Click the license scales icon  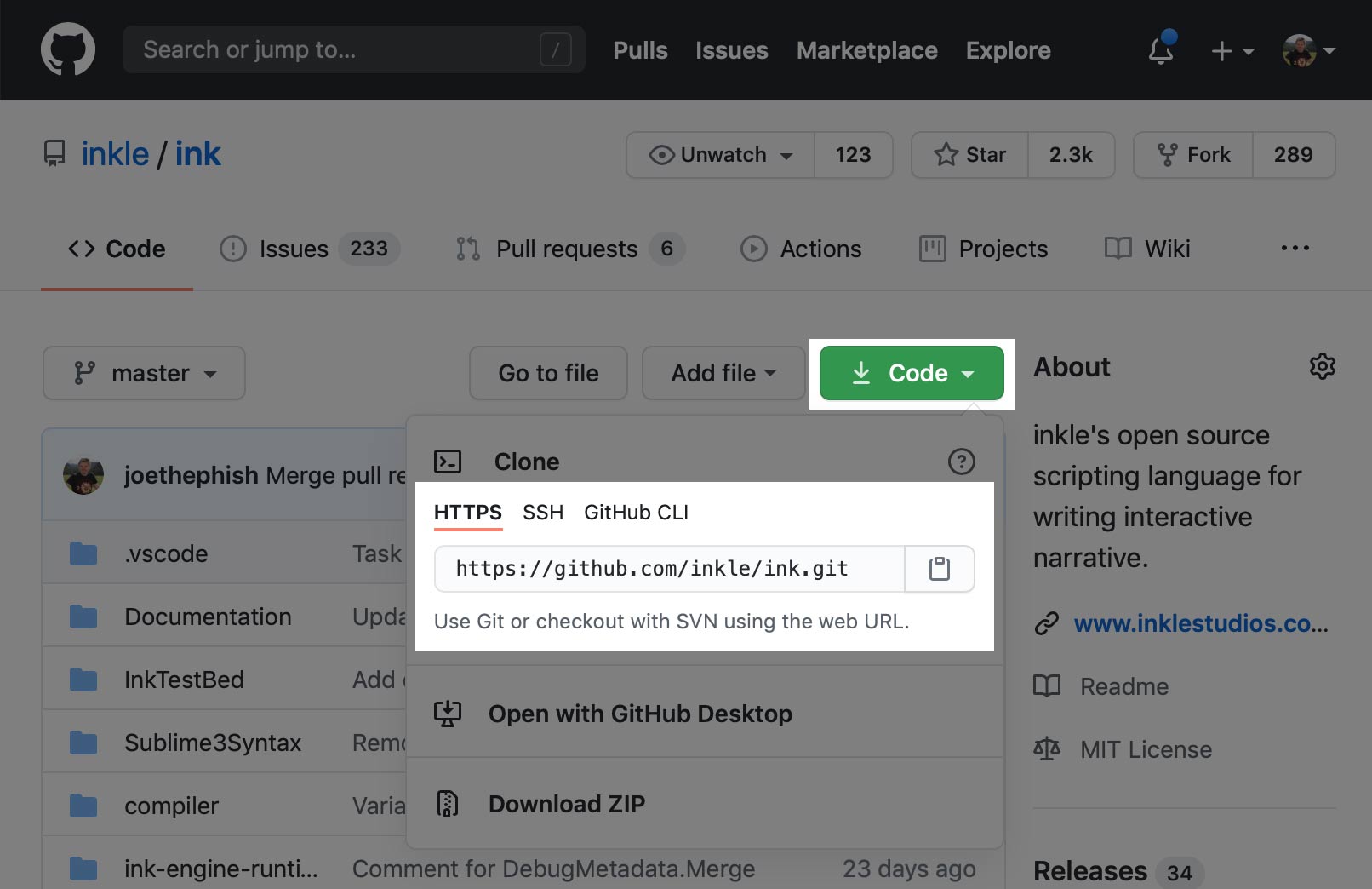coord(1047,749)
